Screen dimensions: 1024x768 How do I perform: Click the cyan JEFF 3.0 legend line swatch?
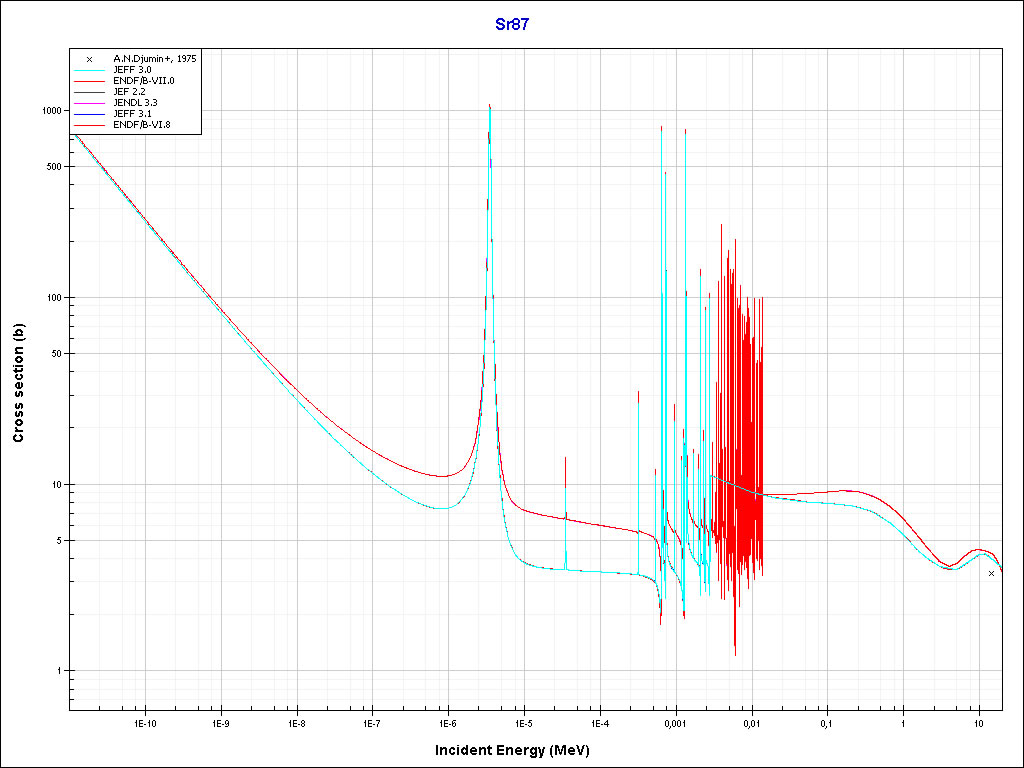(90, 70)
